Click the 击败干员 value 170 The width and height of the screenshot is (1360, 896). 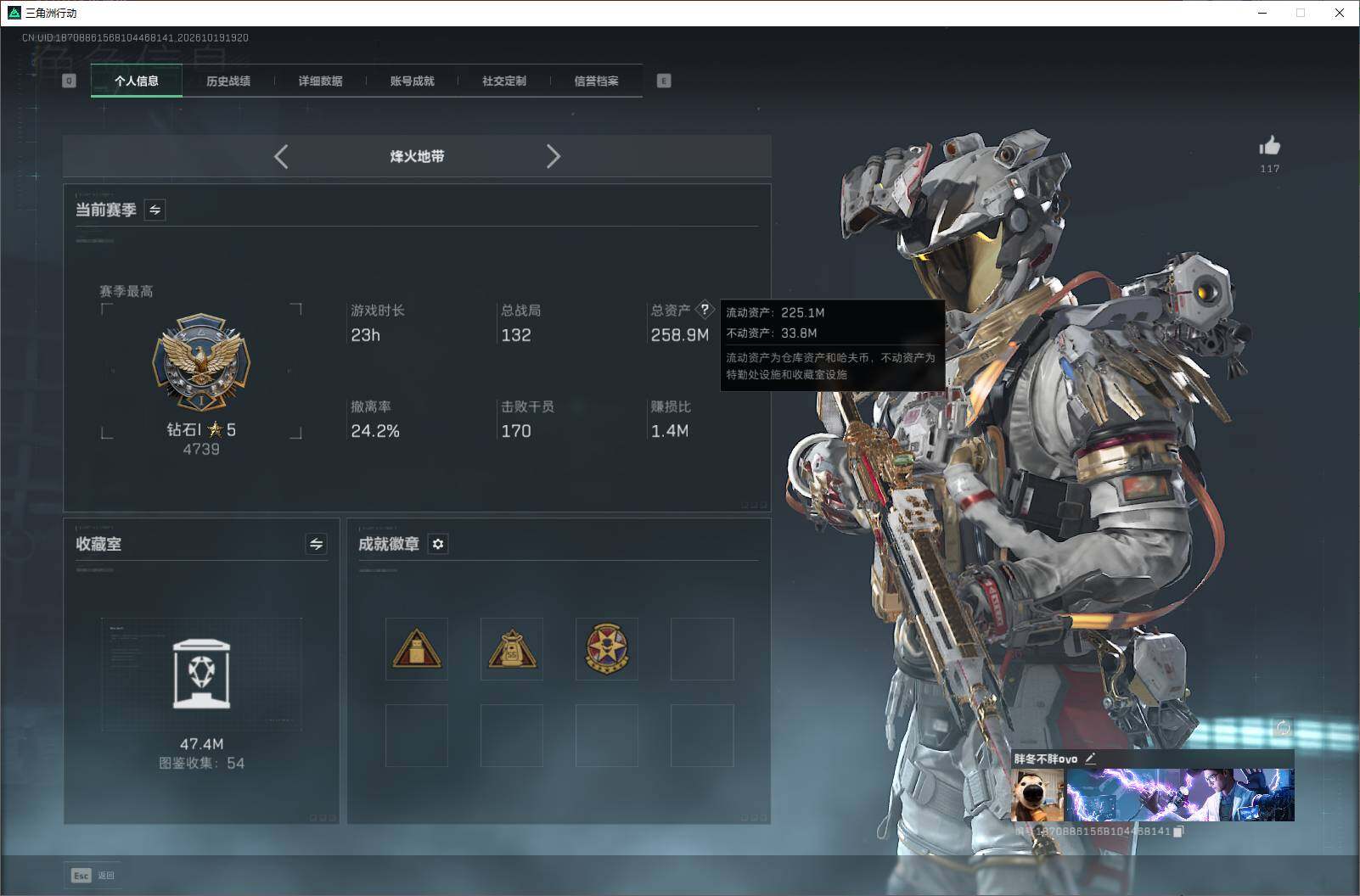pos(516,431)
